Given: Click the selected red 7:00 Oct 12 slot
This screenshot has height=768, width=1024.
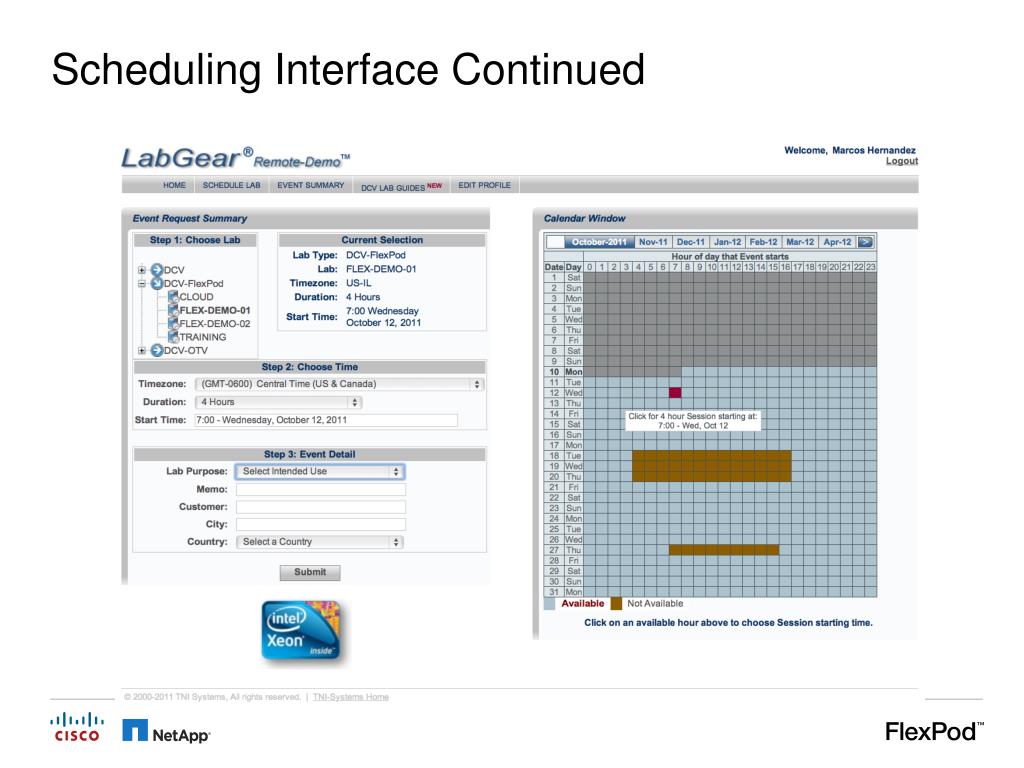Looking at the screenshot, I should pyautogui.click(x=675, y=392).
